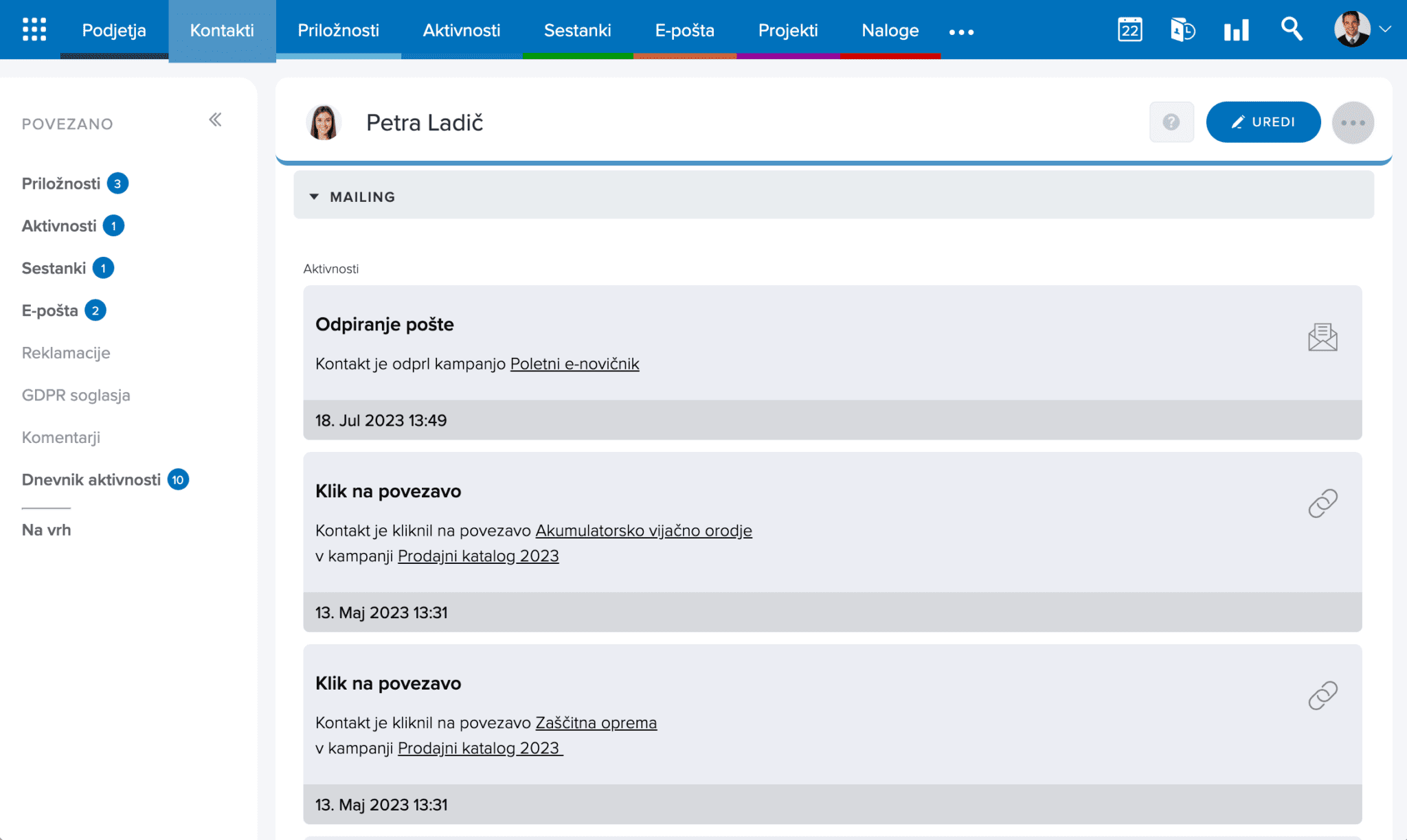Click Petra Ladič's contact photo
The width and height of the screenshot is (1407, 840).
pyautogui.click(x=324, y=122)
